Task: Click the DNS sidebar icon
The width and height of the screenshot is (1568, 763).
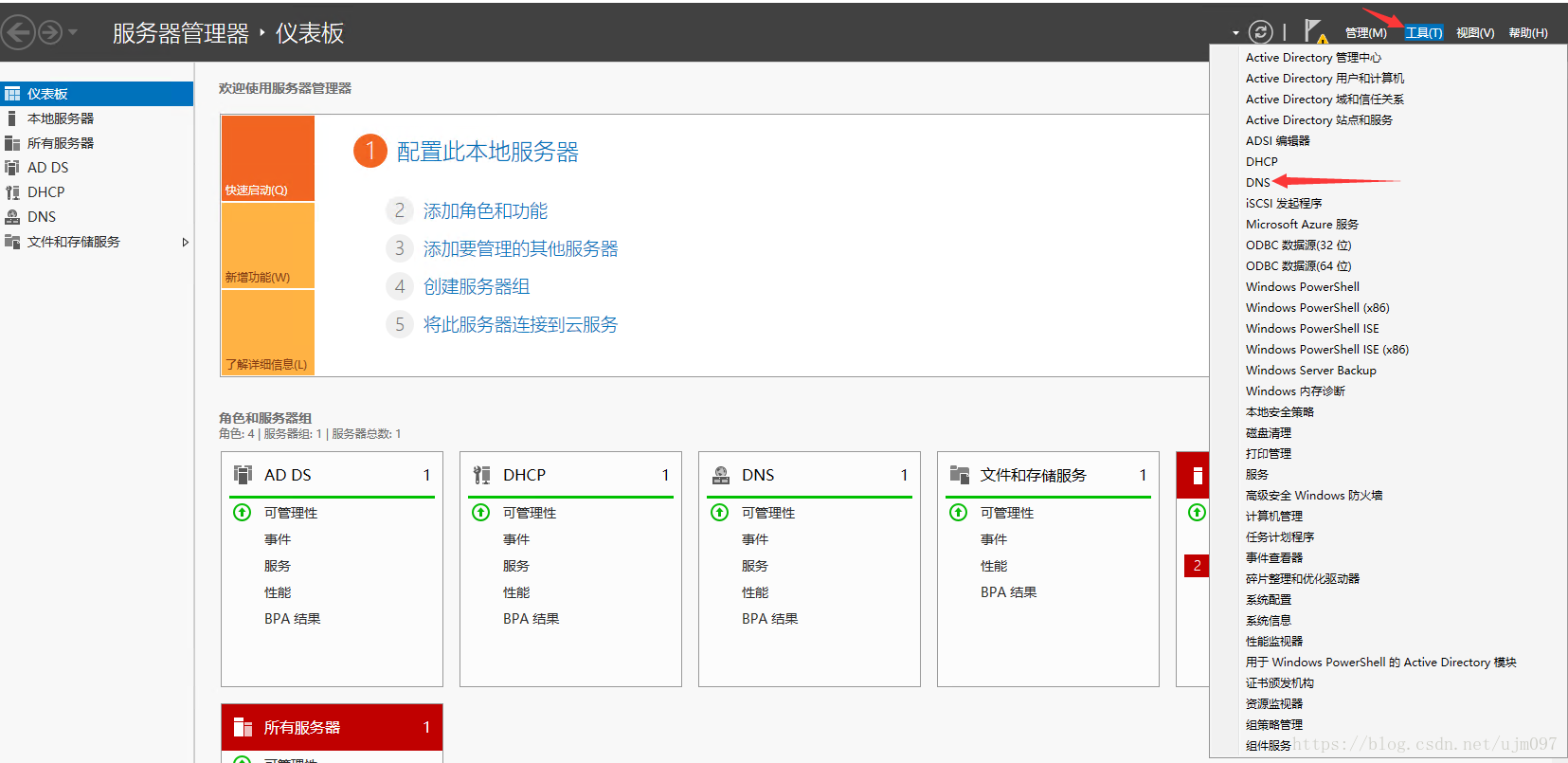Action: point(12,217)
